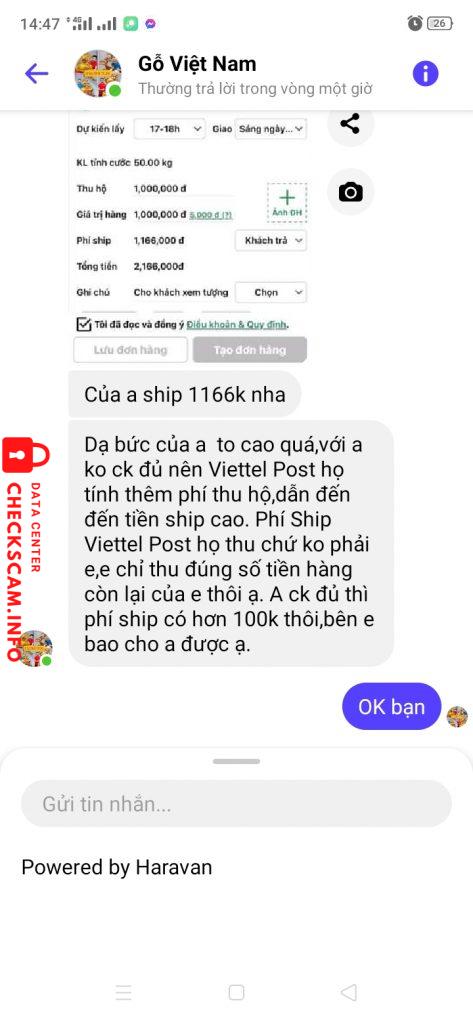Toggle the terms agreement checkbox

coord(83,324)
